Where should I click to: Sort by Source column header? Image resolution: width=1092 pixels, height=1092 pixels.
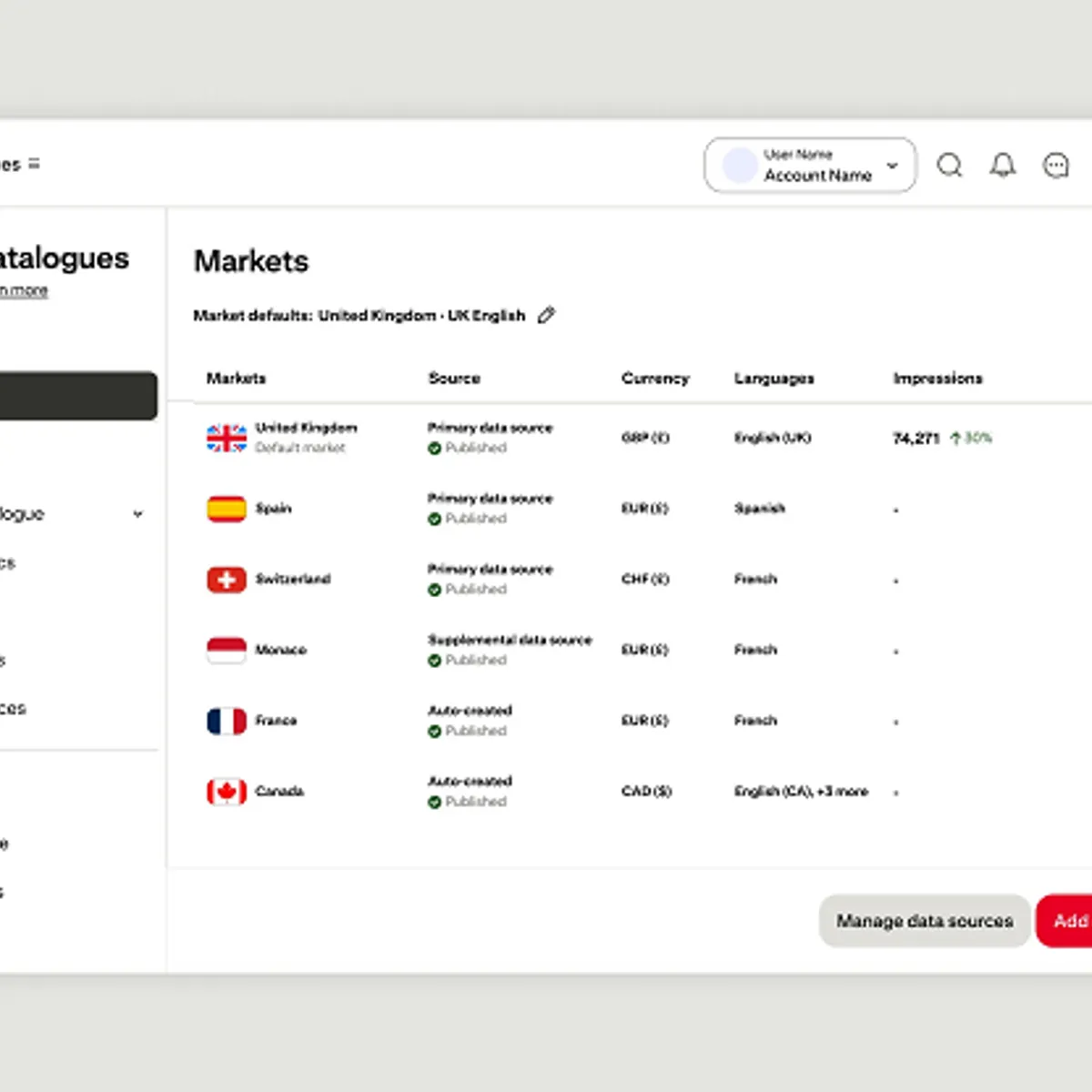click(454, 378)
